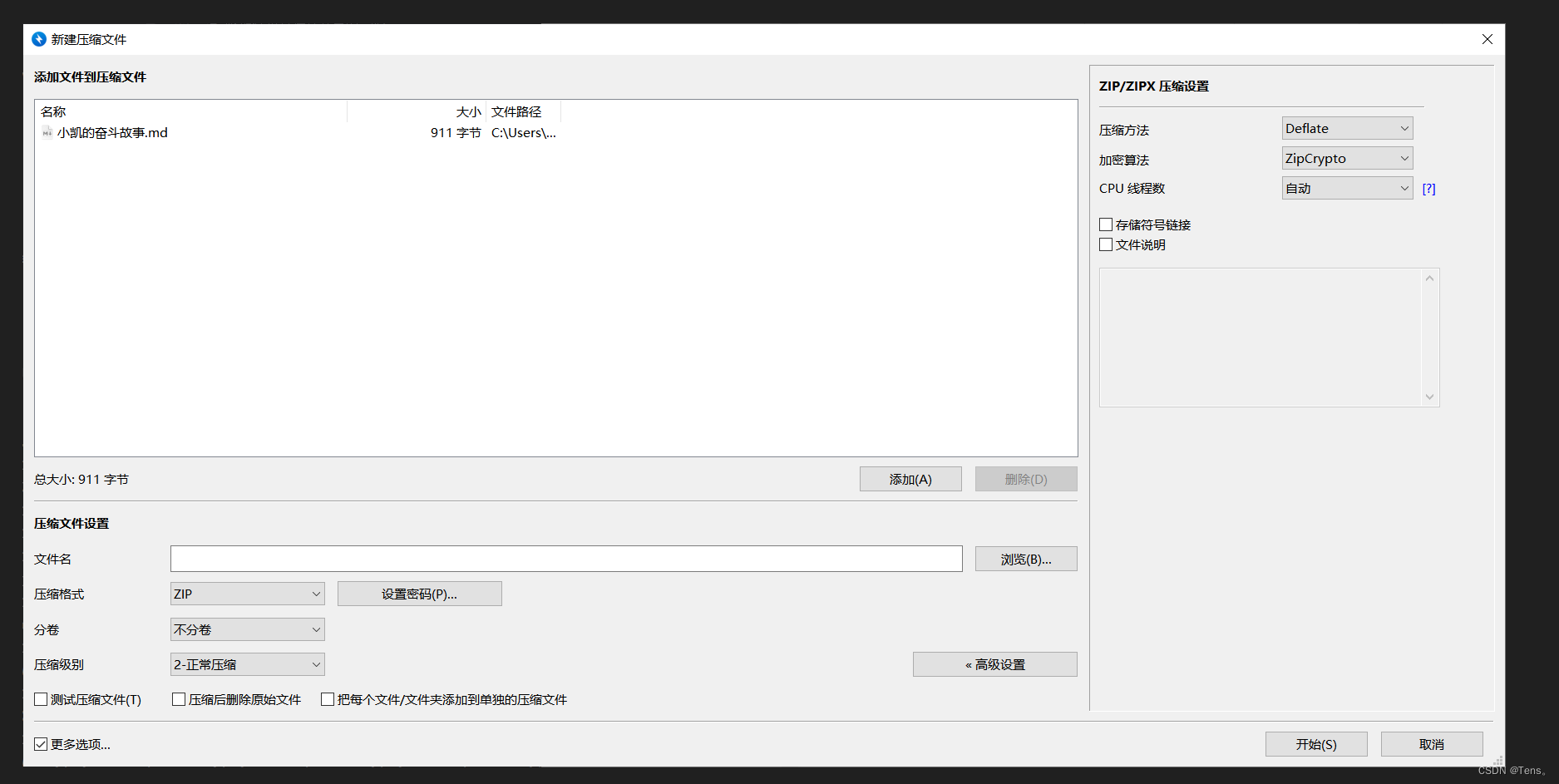1559x784 pixels.
Task: Click the comment box scroll down arrow
Action: 1429,397
